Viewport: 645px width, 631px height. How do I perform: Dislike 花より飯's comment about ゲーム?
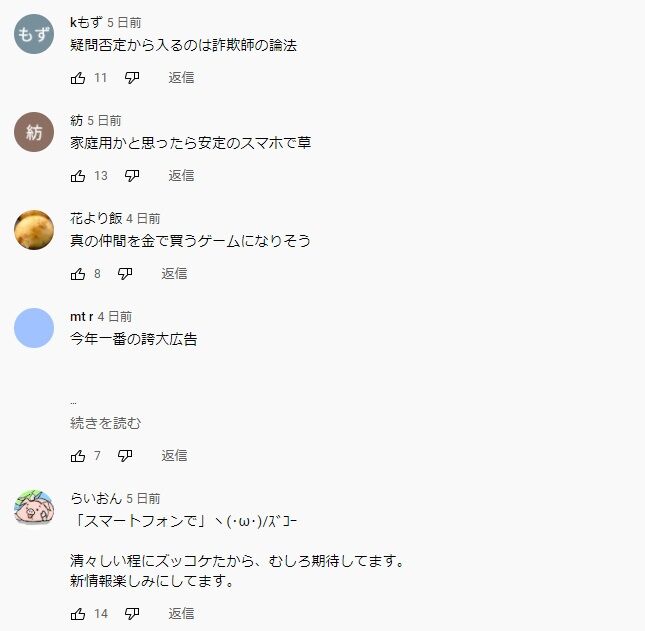coord(125,274)
